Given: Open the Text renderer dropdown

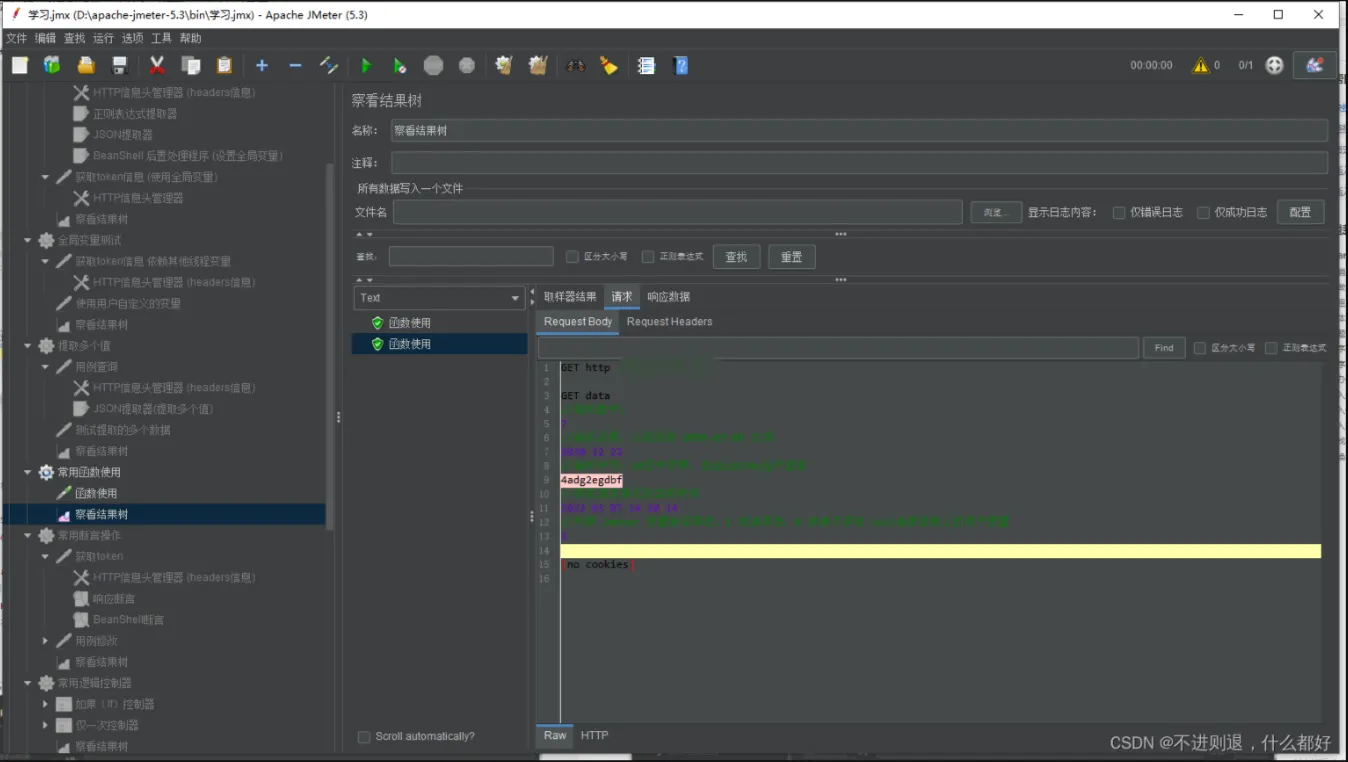Looking at the screenshot, I should [439, 298].
